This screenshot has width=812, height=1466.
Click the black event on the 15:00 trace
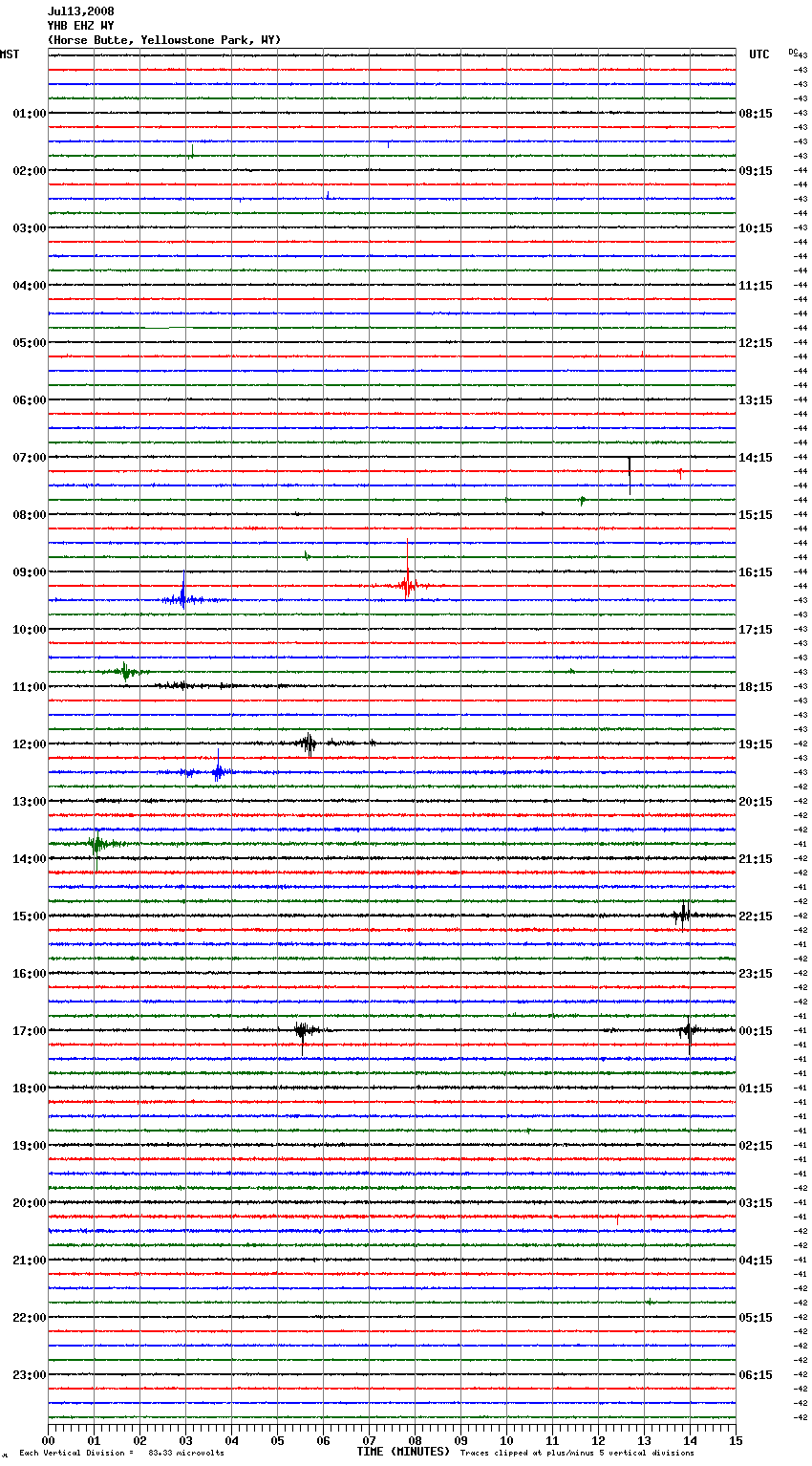click(683, 915)
